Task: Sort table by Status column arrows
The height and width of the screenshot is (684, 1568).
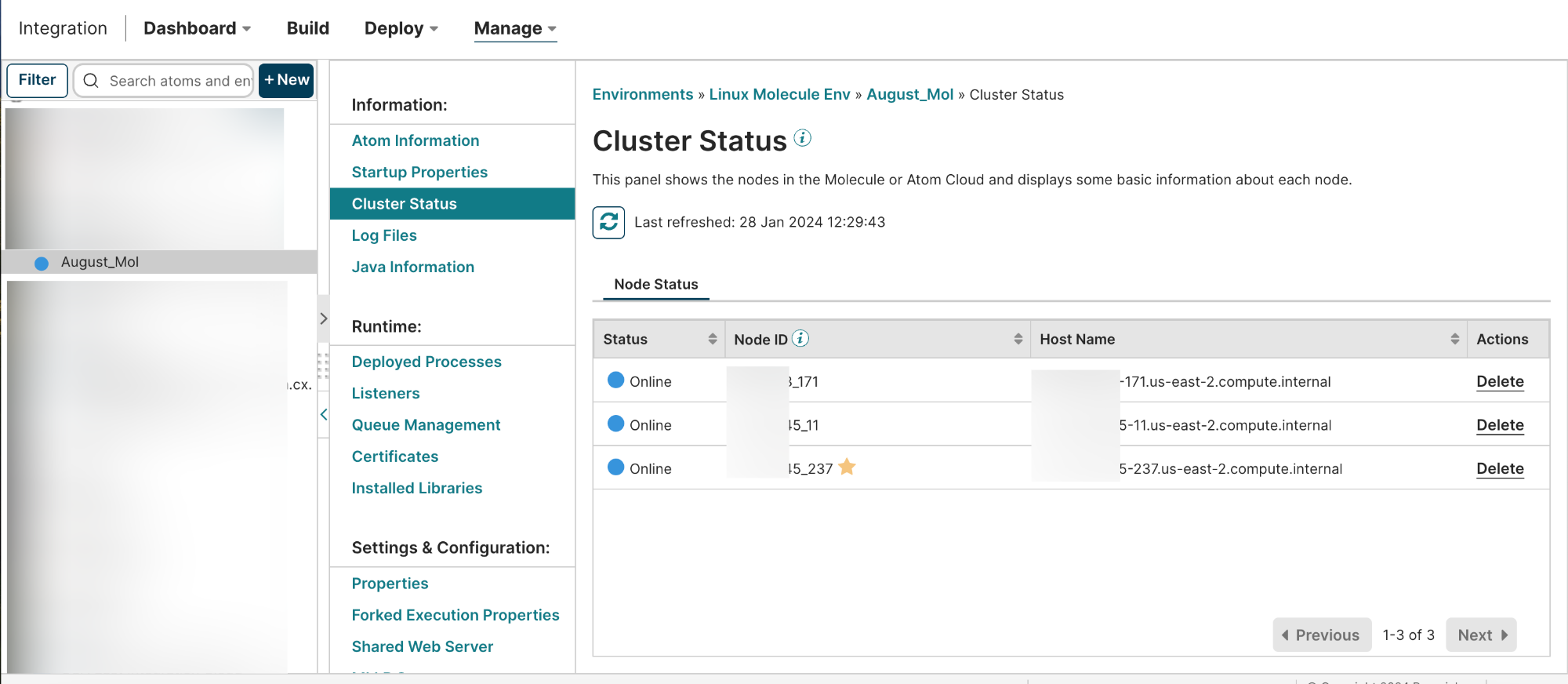Action: coord(712,339)
